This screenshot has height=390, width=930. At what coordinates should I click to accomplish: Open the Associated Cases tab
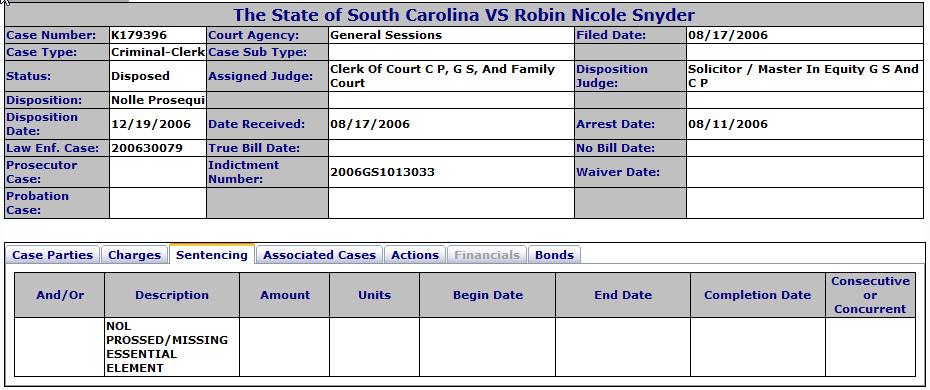320,255
